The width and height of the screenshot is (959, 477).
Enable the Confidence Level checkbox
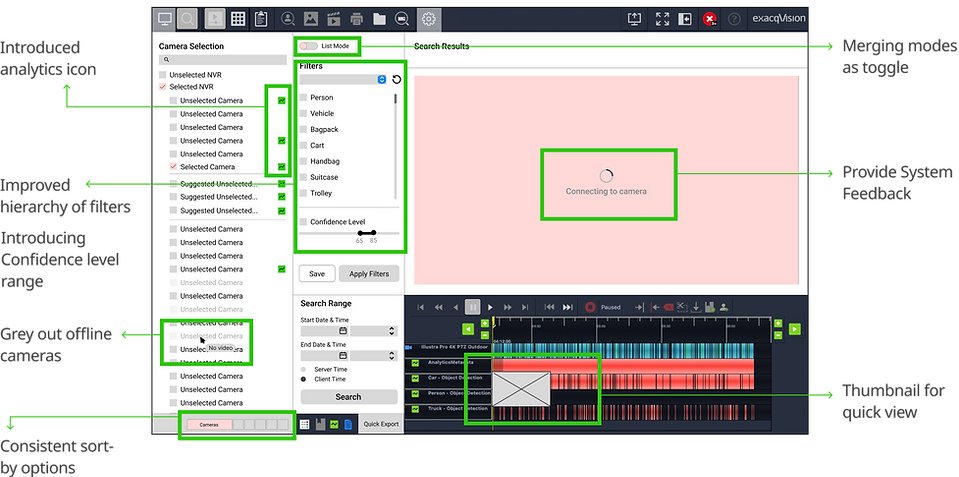(x=303, y=222)
